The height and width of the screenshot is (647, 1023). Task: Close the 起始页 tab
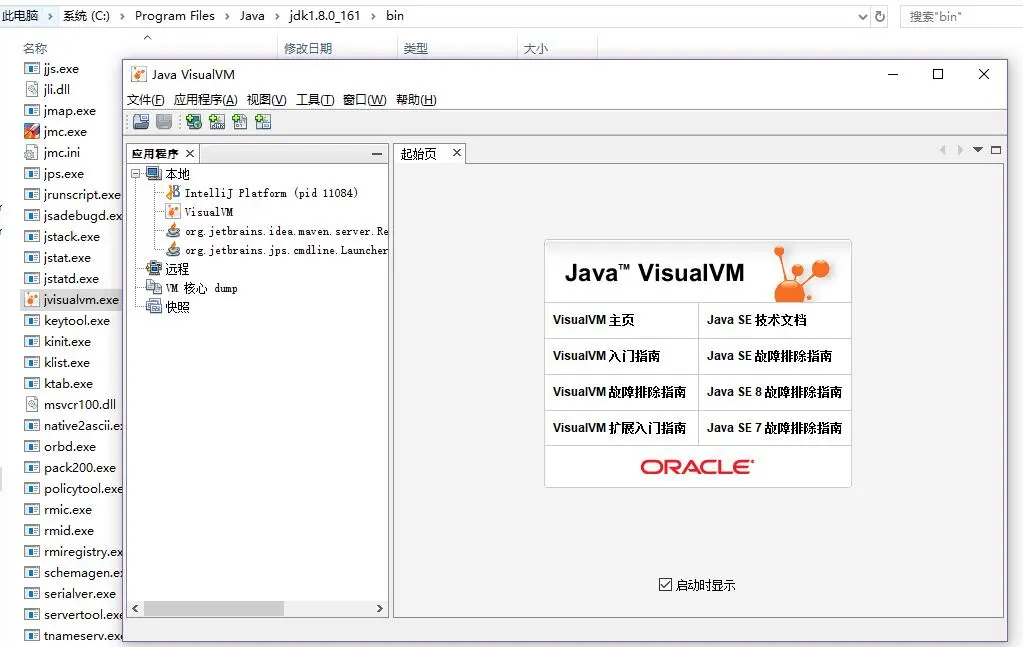click(457, 153)
